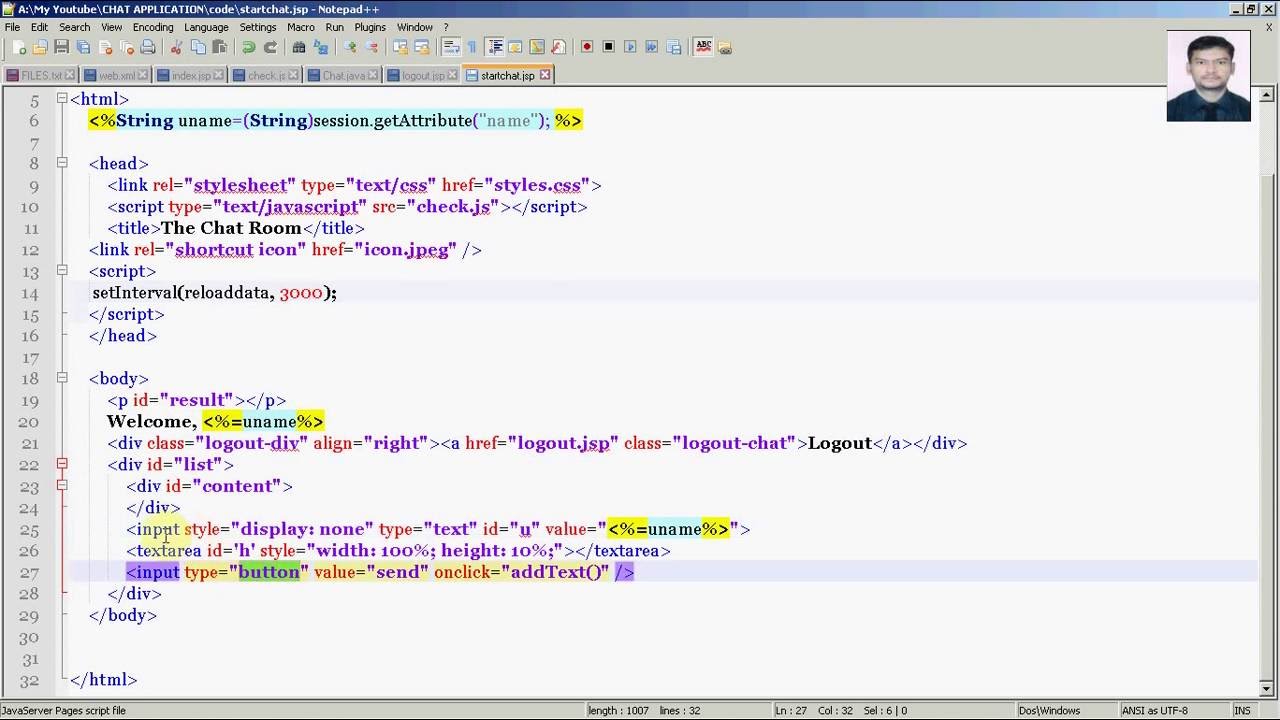
Task: Run the ABC spell check toolbar icon
Action: (x=703, y=47)
